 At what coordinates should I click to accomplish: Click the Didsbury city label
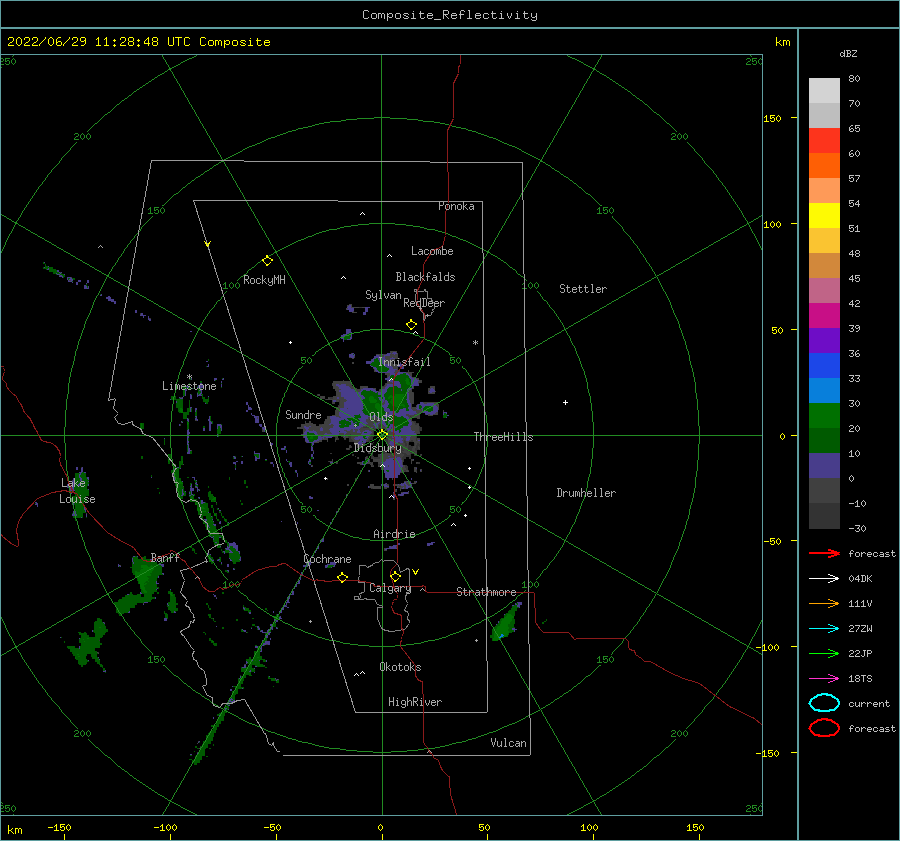pyautogui.click(x=377, y=448)
